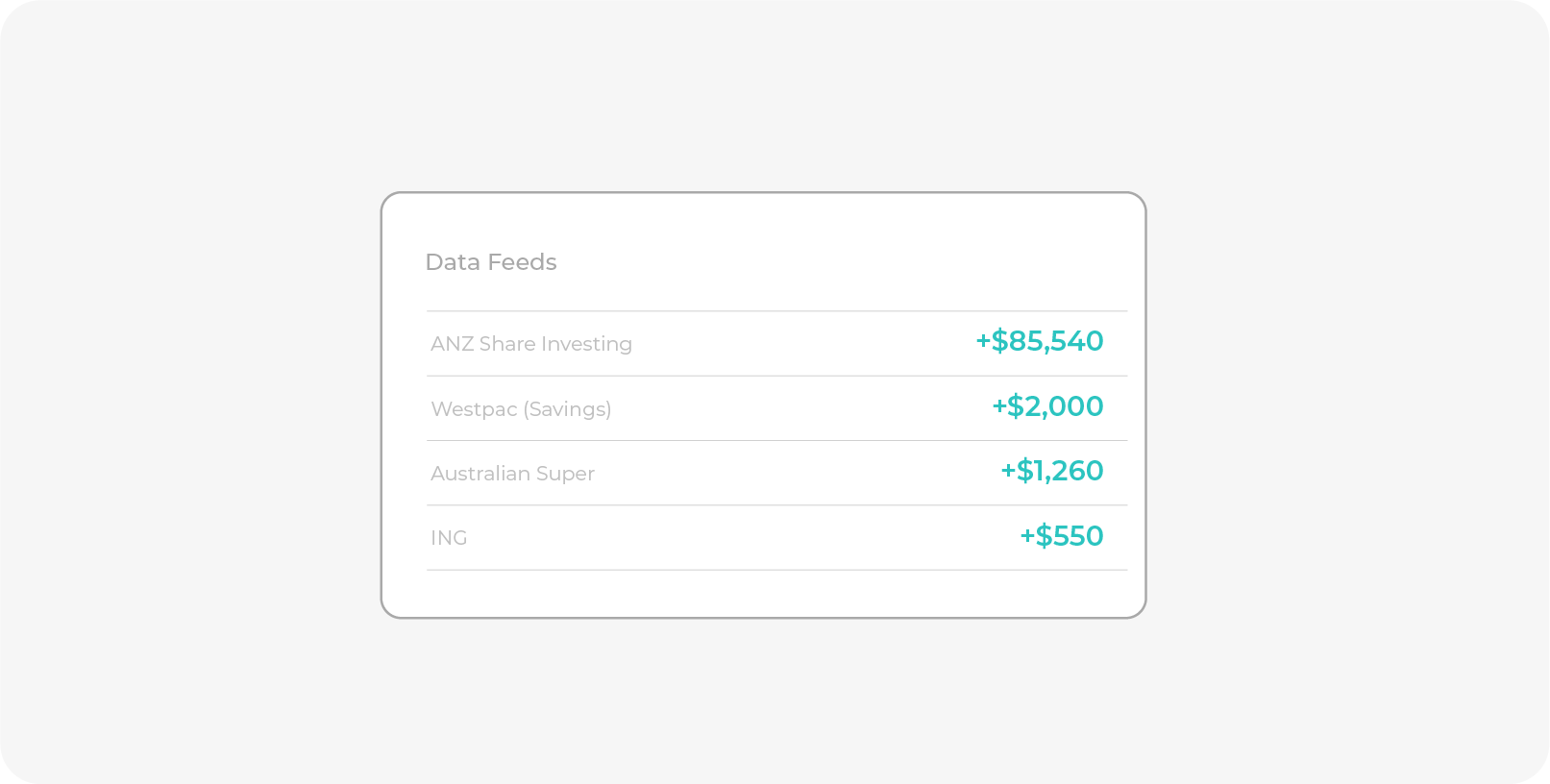Click the word "Feeds" in the heading
The width and height of the screenshot is (1550, 784).
tap(523, 262)
